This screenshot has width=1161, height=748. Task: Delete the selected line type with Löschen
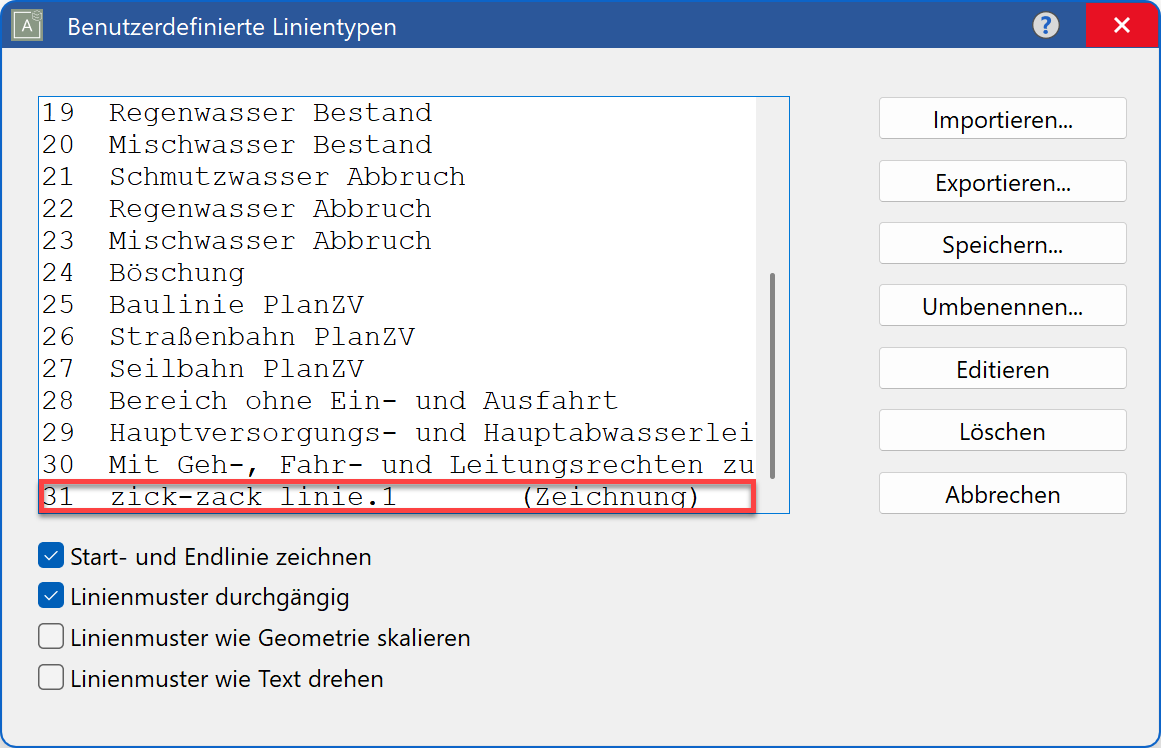pos(1001,431)
